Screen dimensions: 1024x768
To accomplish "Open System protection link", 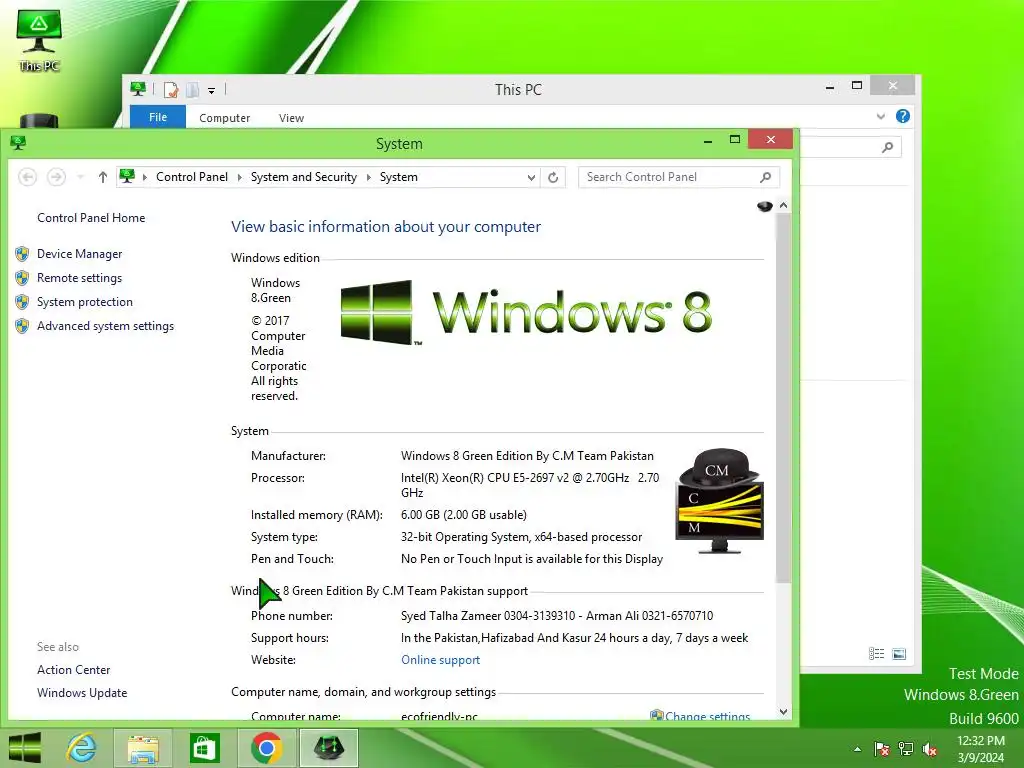I will (85, 302).
